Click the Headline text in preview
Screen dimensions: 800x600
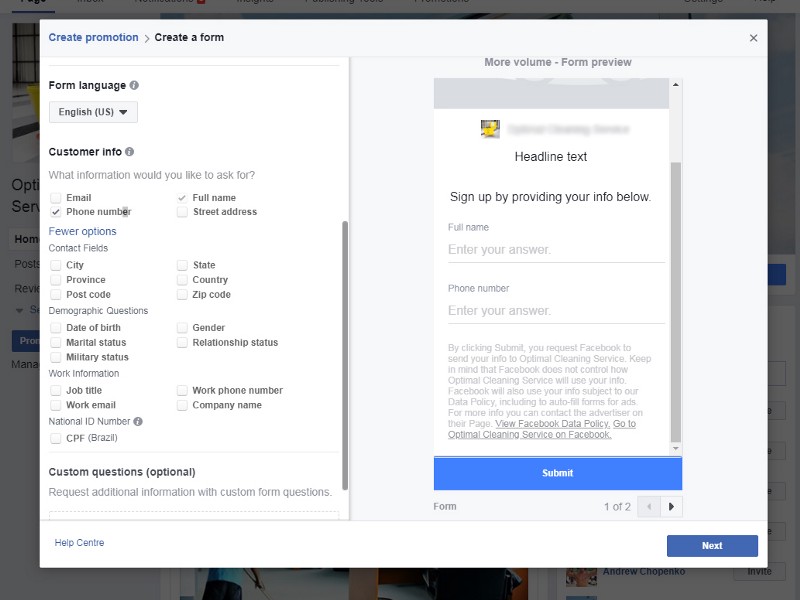pyautogui.click(x=551, y=157)
